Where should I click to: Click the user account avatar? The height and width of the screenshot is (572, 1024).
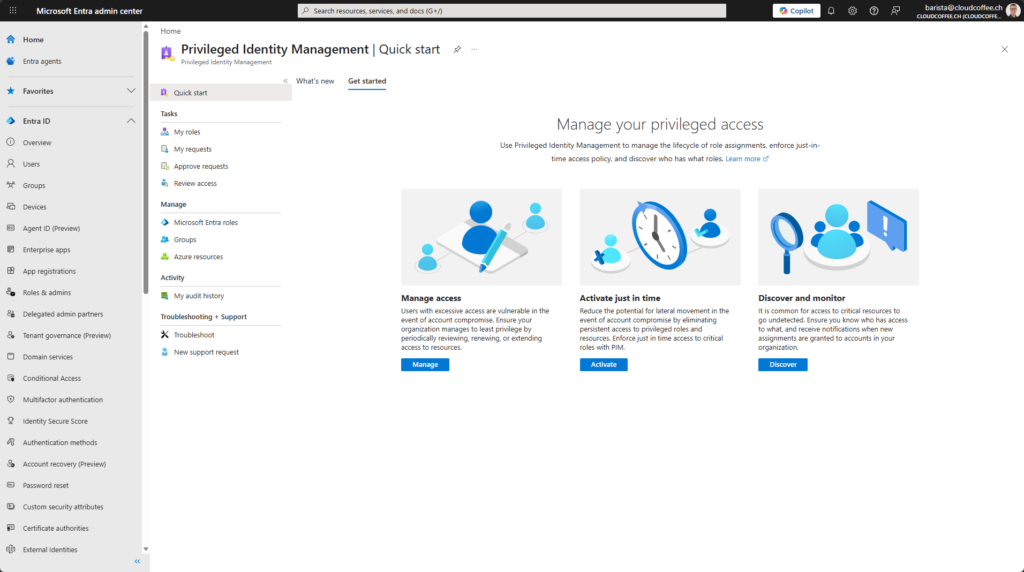1013,10
